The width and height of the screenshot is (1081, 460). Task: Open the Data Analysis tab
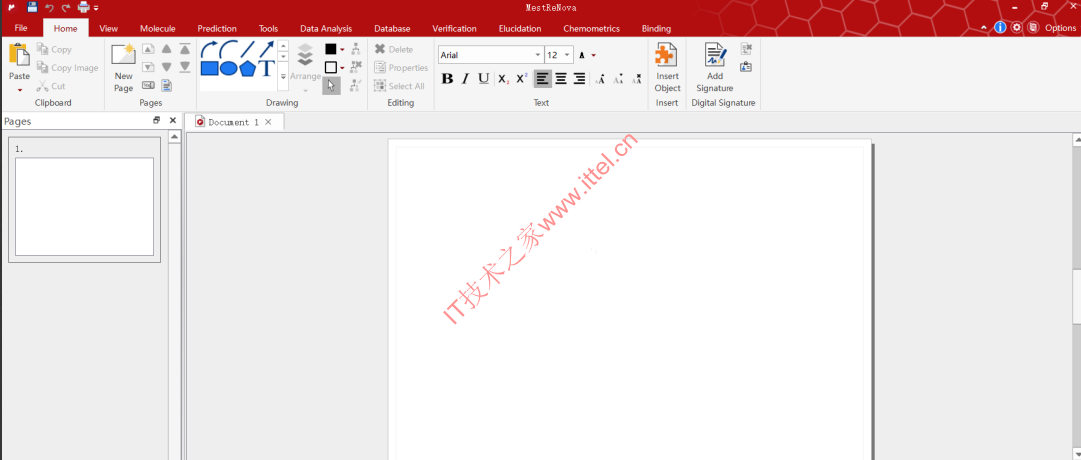(325, 28)
